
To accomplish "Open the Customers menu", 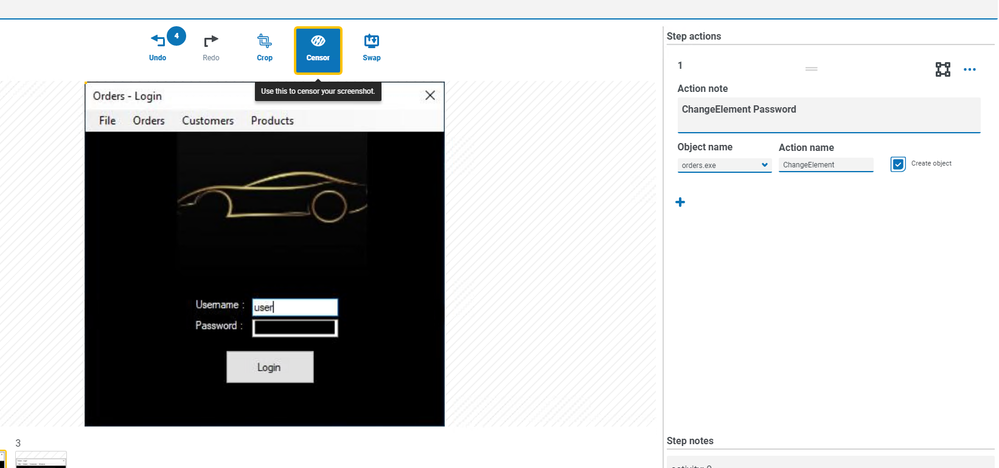I will pos(208,121).
